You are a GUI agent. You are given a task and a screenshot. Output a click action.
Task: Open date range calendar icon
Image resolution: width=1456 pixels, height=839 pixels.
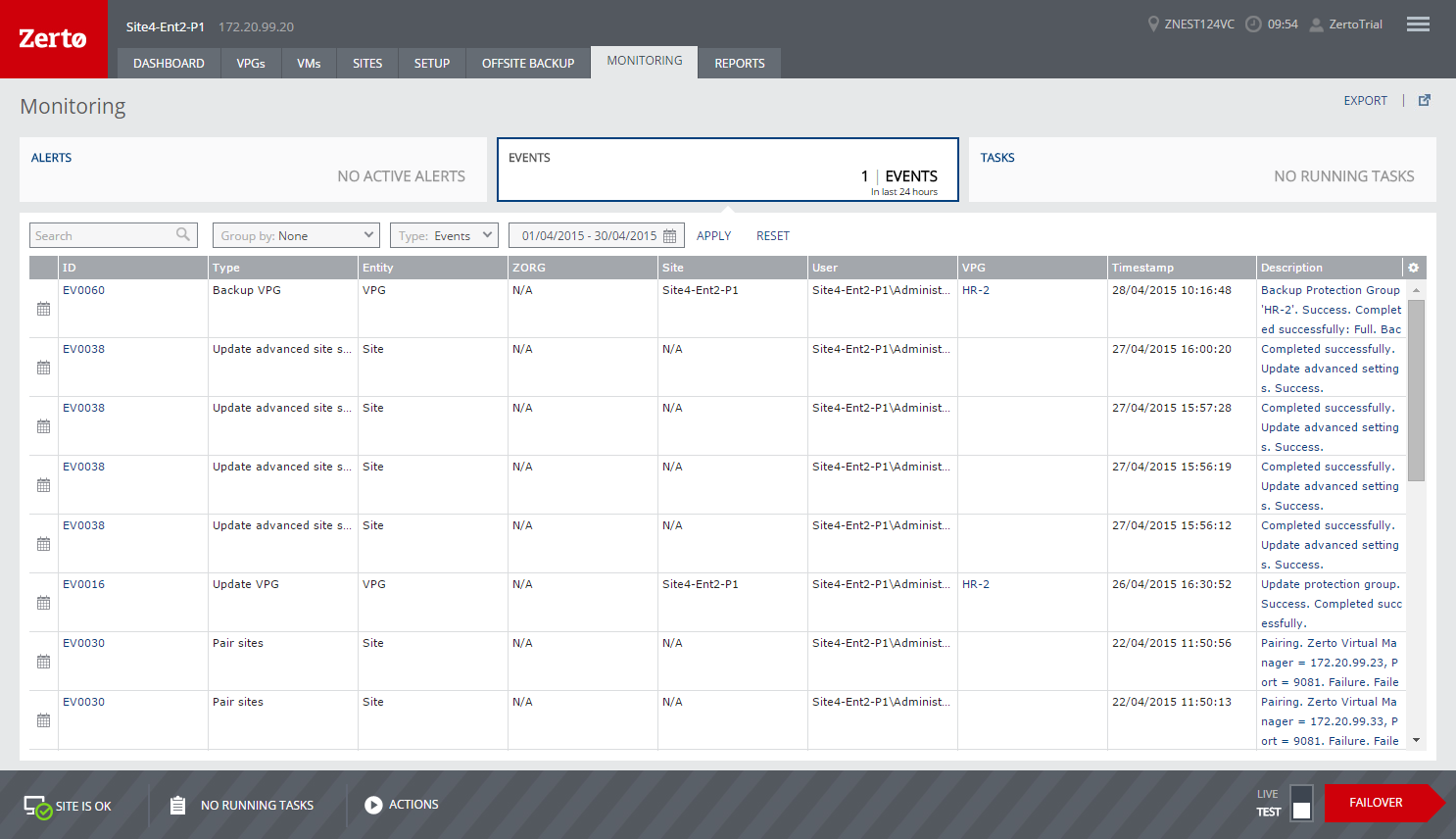670,236
